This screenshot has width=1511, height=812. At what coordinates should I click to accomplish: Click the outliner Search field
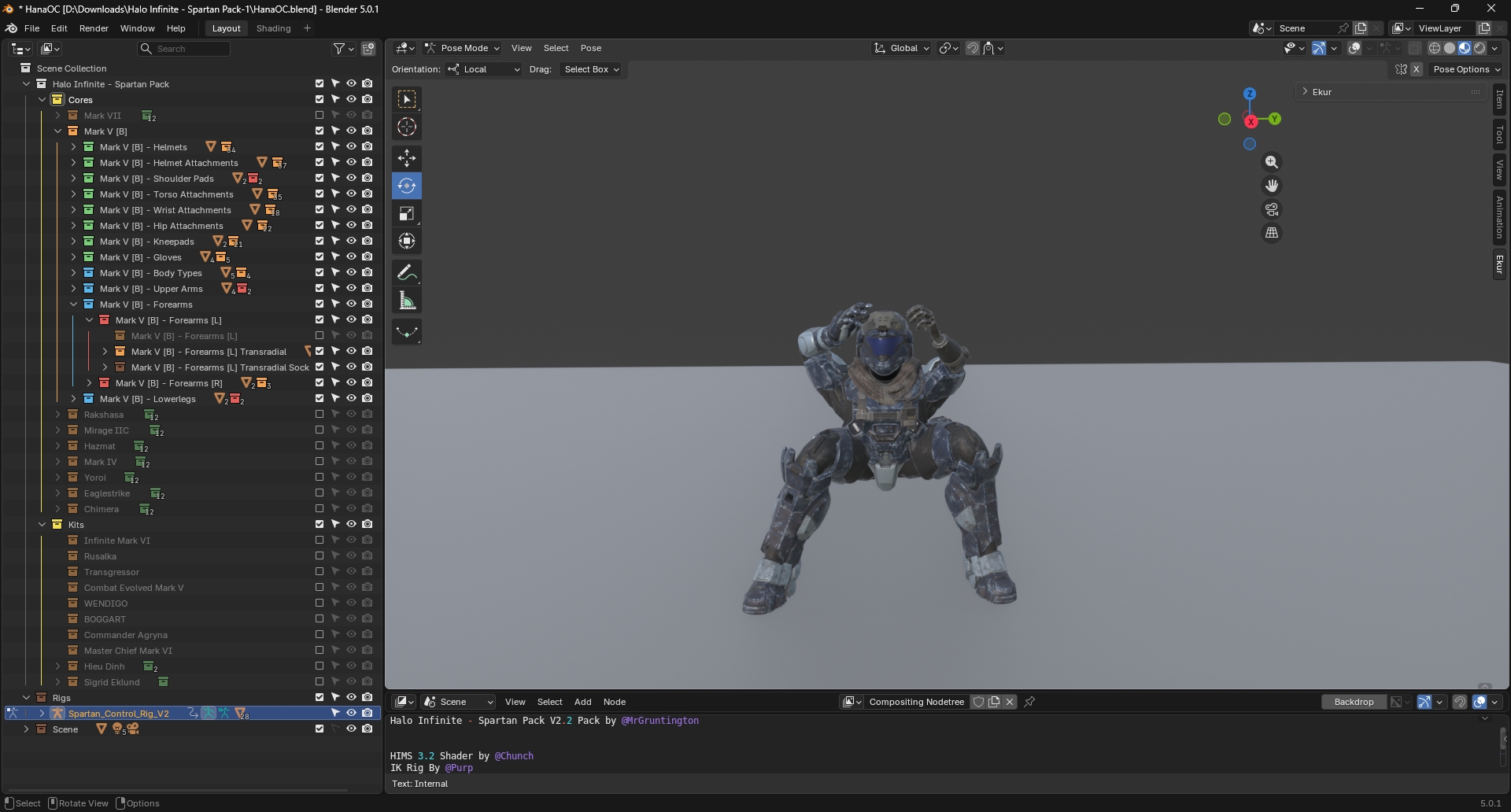click(x=190, y=49)
